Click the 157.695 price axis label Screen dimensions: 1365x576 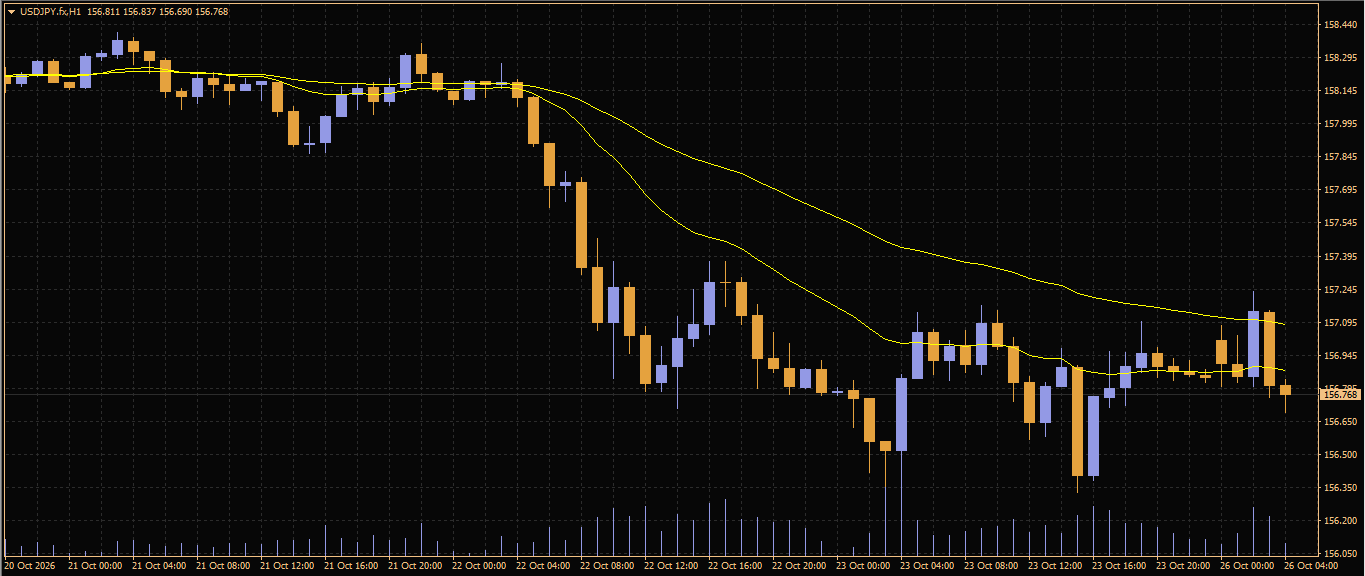[x=1340, y=190]
